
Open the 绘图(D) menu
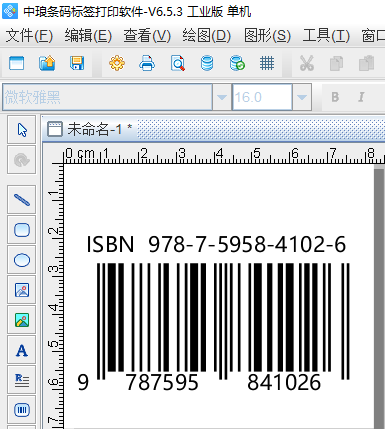(206, 35)
